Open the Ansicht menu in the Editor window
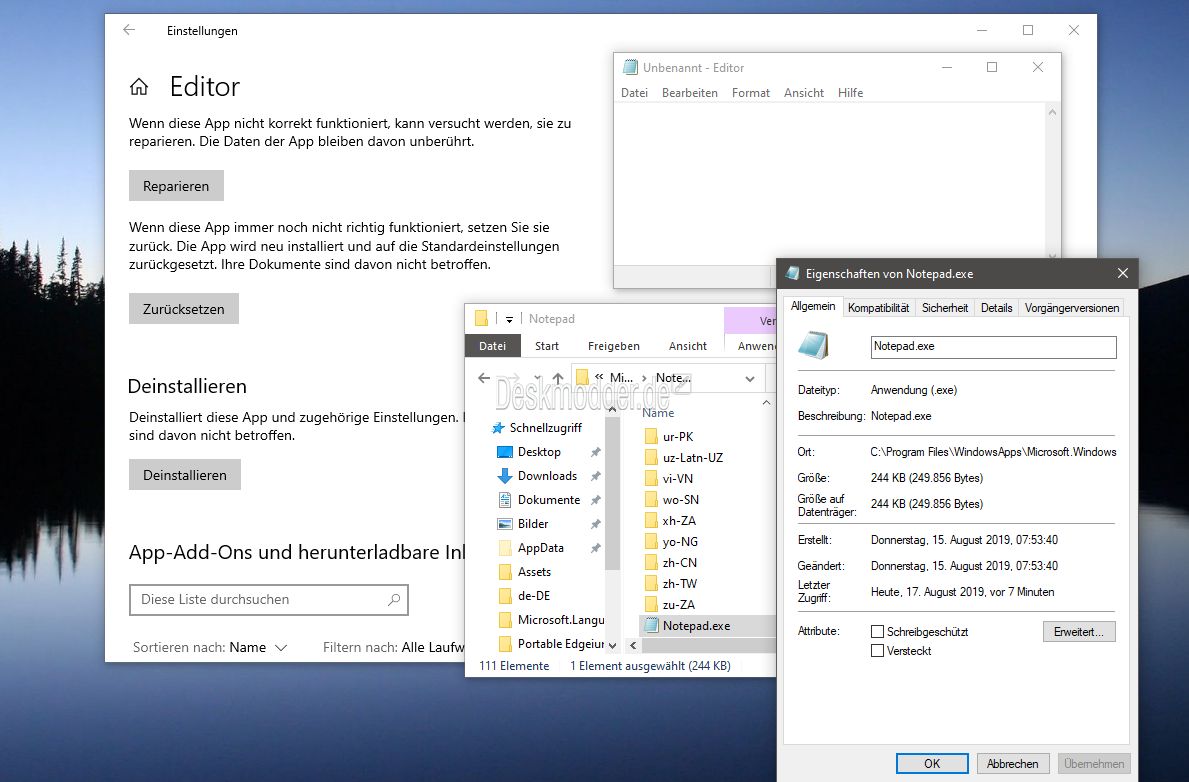The height and width of the screenshot is (782, 1189). pos(803,93)
